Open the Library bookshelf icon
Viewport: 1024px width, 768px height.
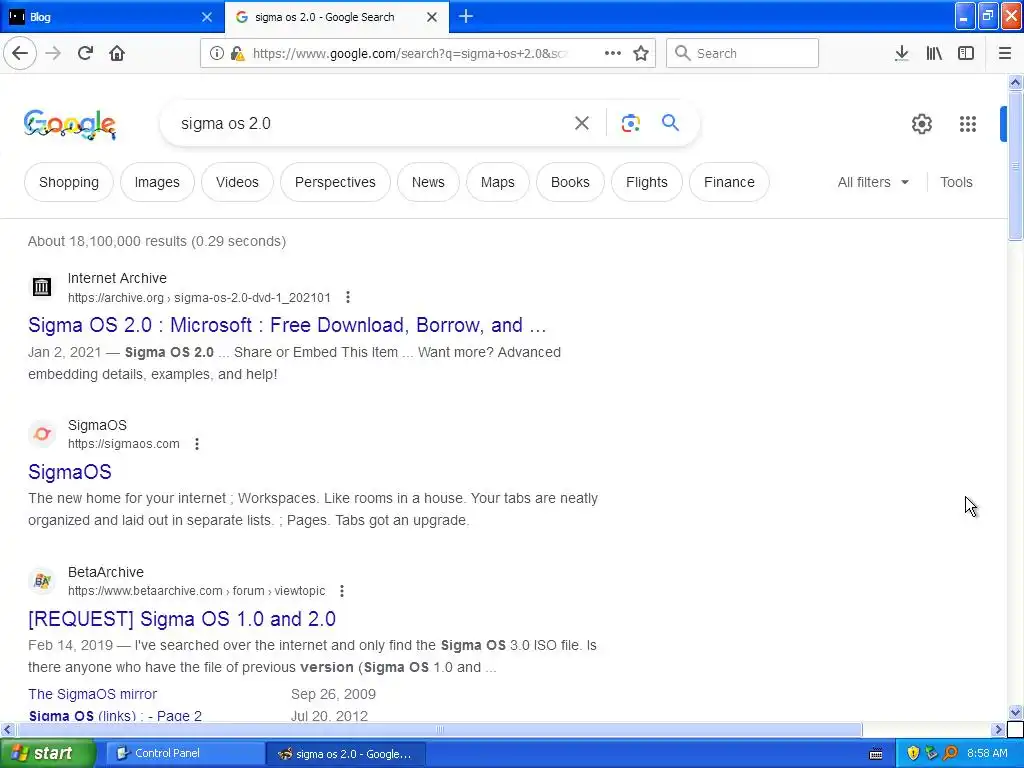934,53
